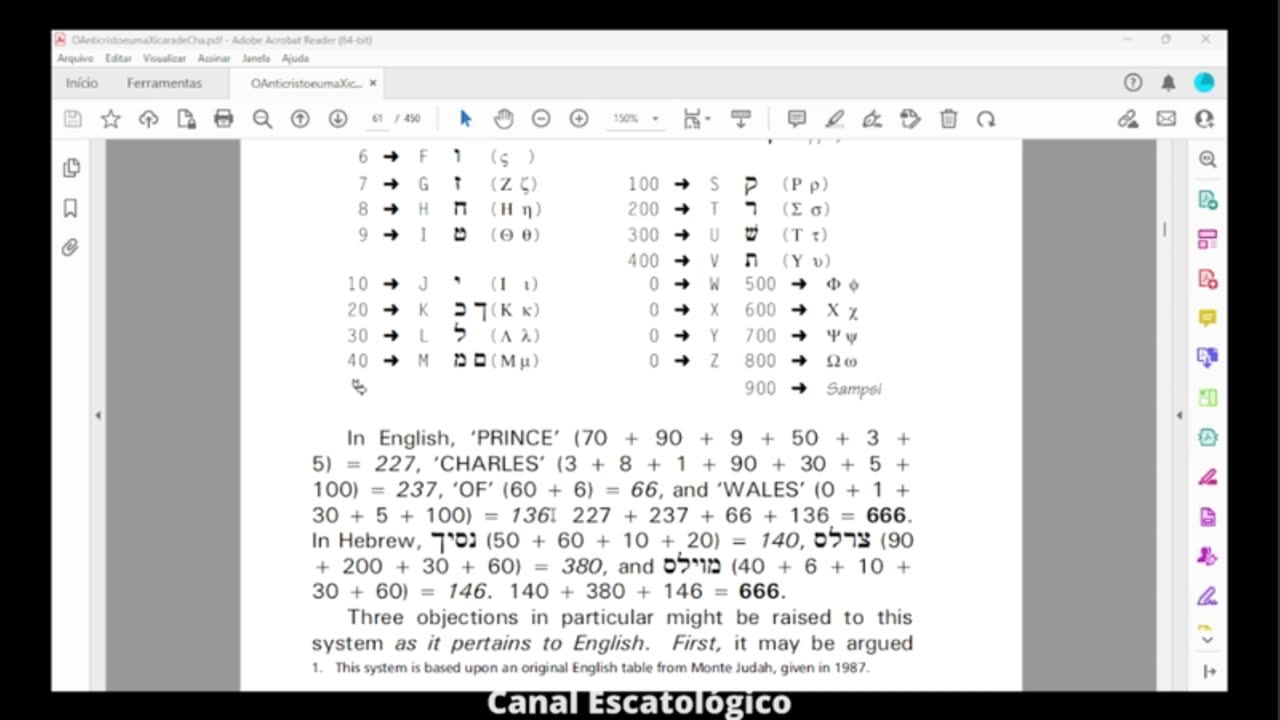Image resolution: width=1280 pixels, height=720 pixels.
Task: Open the sign document tool
Action: tap(872, 119)
